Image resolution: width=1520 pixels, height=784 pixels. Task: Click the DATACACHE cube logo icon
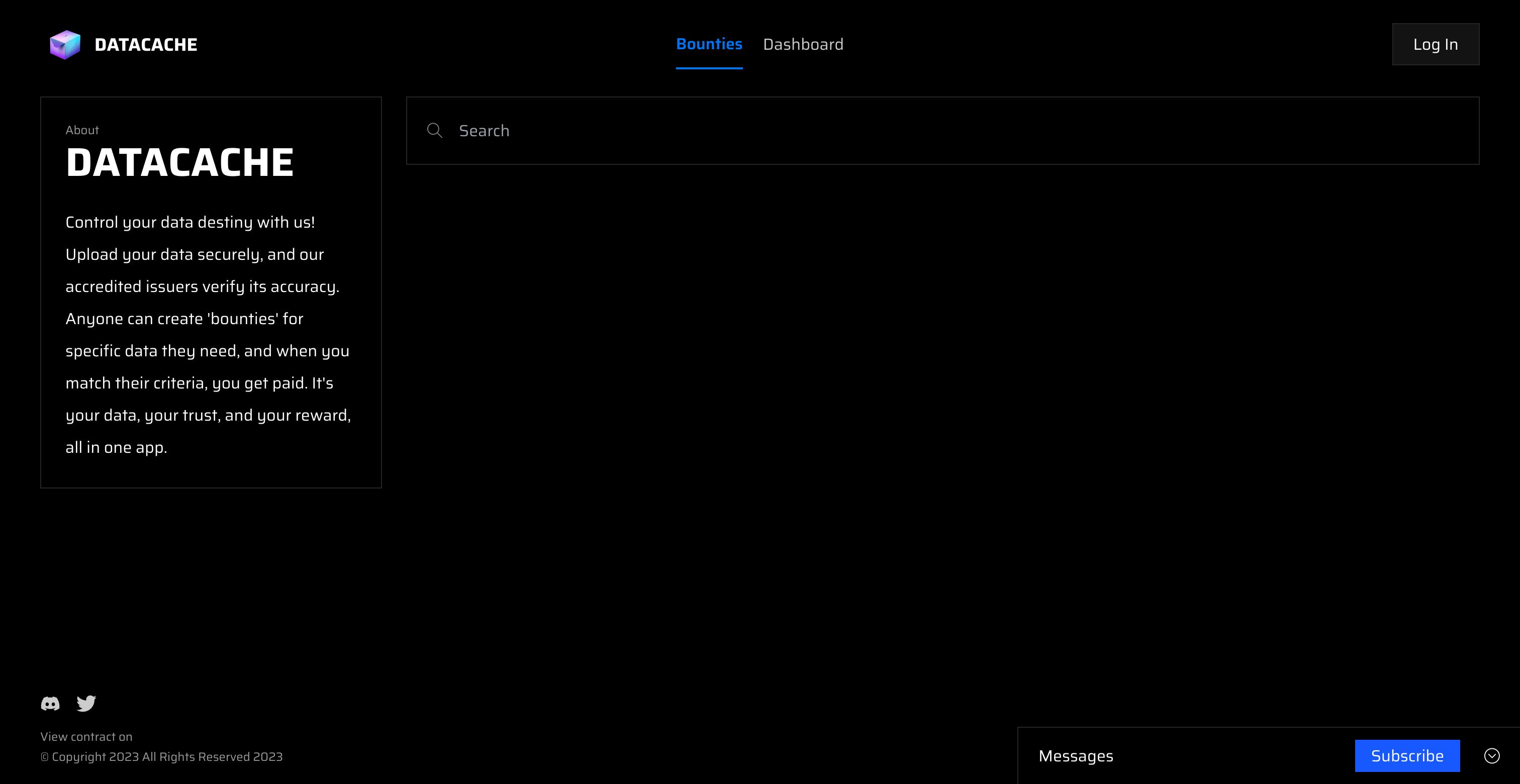tap(65, 45)
